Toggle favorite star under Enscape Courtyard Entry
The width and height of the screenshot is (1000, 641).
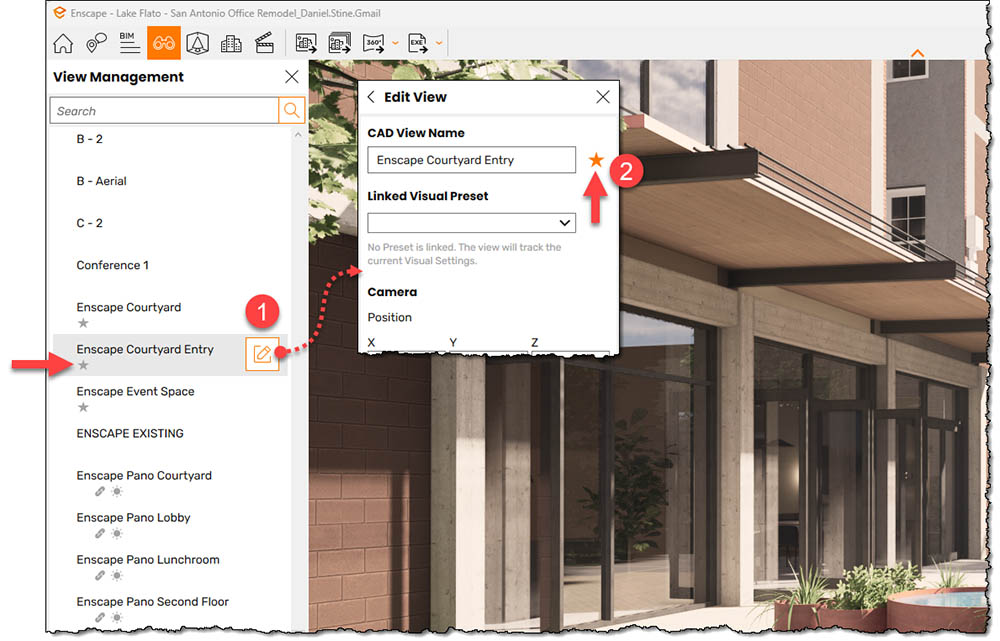point(83,365)
